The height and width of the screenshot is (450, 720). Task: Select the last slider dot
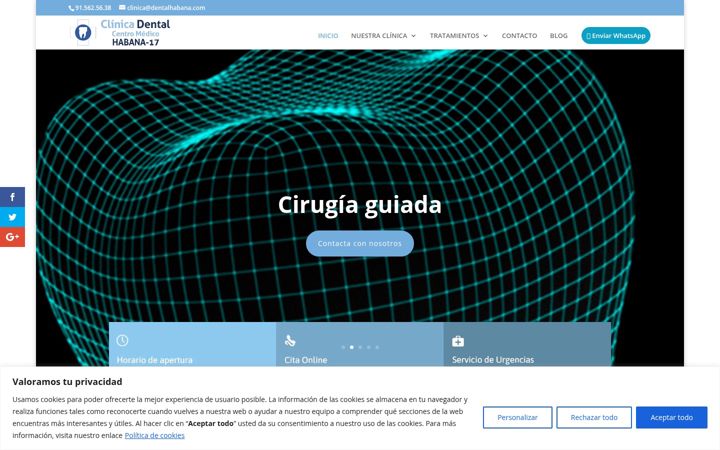[377, 347]
